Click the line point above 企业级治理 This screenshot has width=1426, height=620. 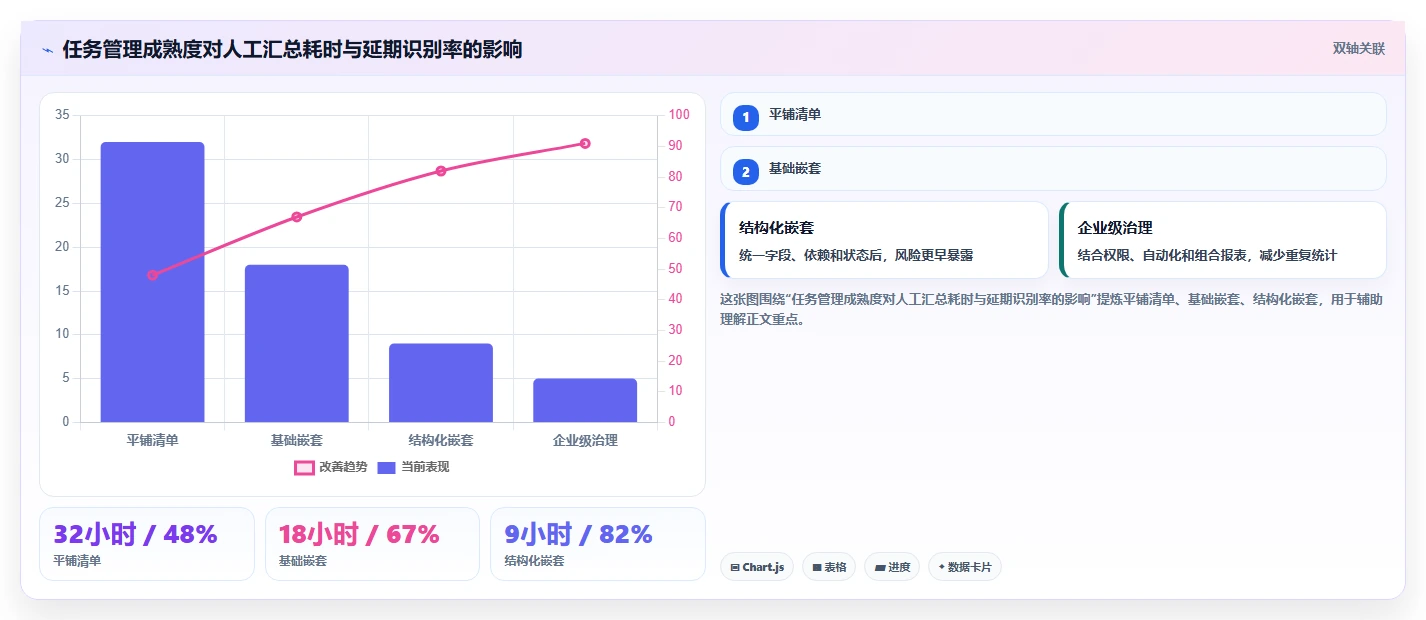pos(585,143)
